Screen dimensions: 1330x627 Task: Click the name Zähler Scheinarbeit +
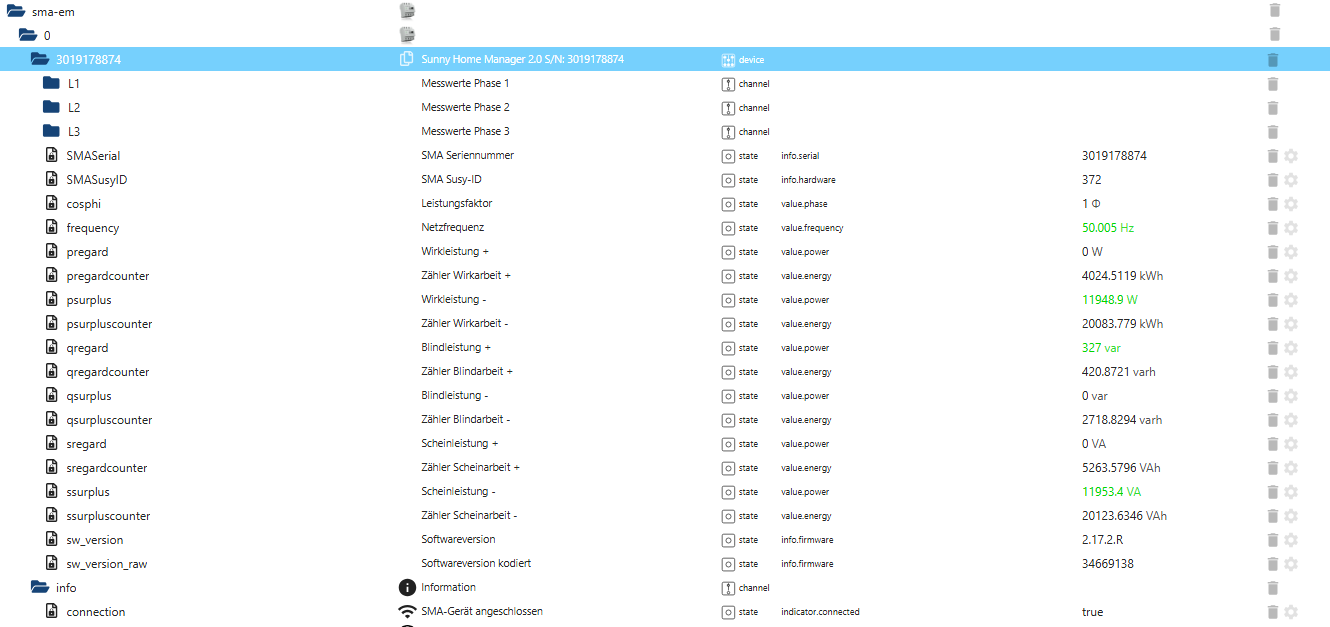[470, 467]
